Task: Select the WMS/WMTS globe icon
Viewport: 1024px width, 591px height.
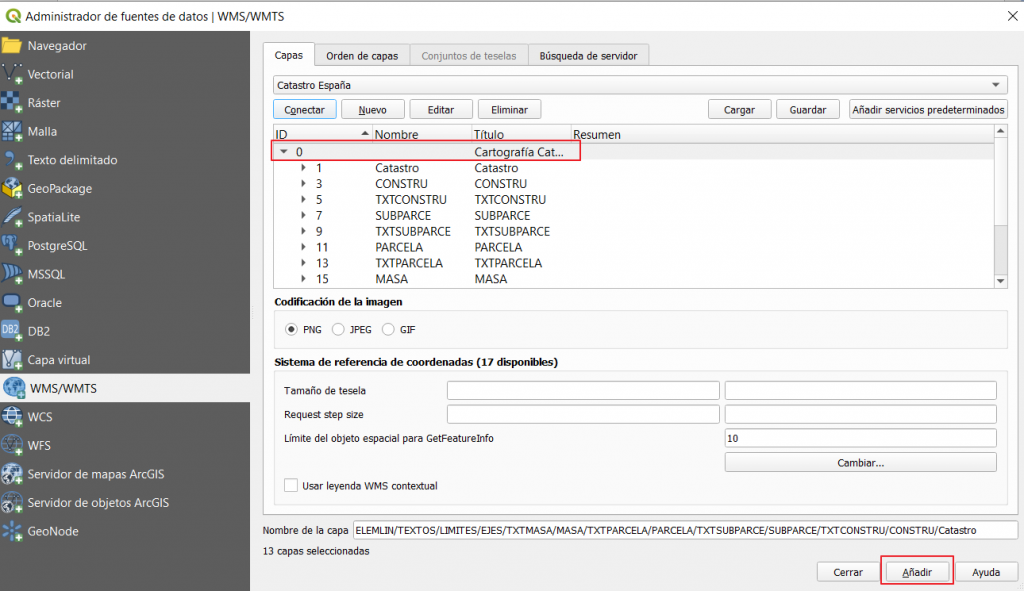Action: [14, 388]
